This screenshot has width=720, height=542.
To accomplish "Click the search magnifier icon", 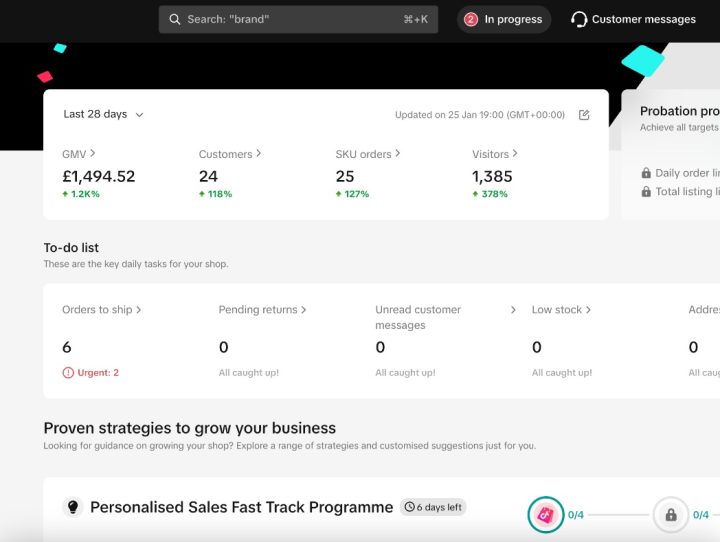I will (x=174, y=19).
